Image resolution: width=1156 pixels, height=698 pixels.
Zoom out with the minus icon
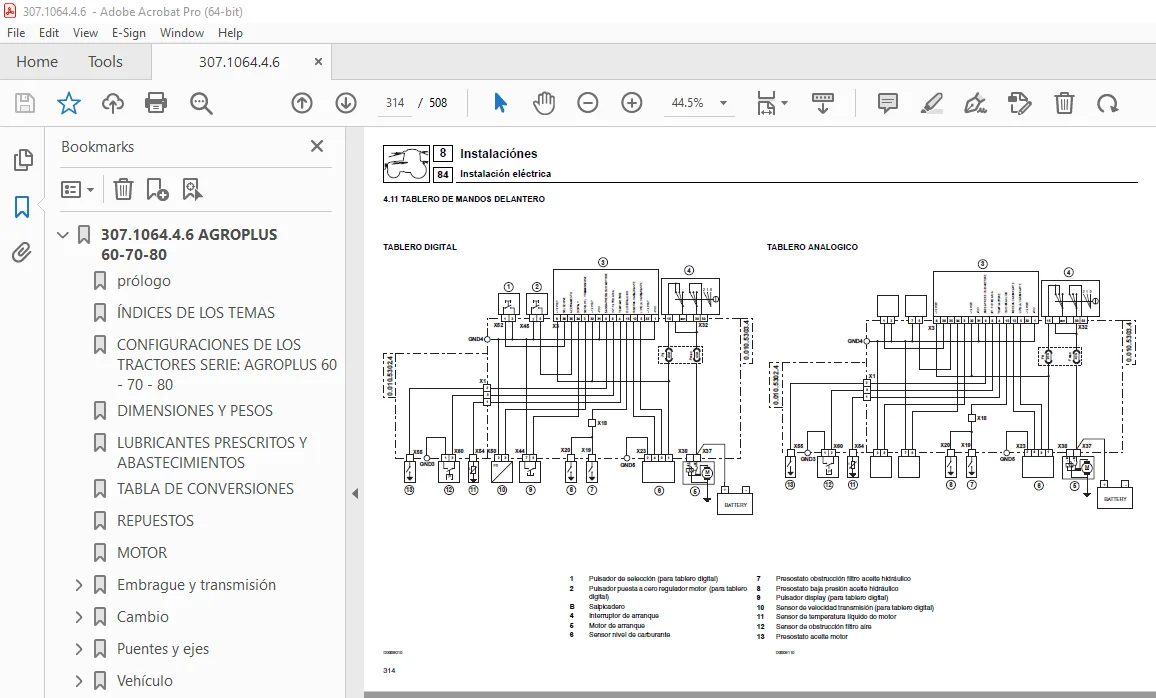point(588,103)
